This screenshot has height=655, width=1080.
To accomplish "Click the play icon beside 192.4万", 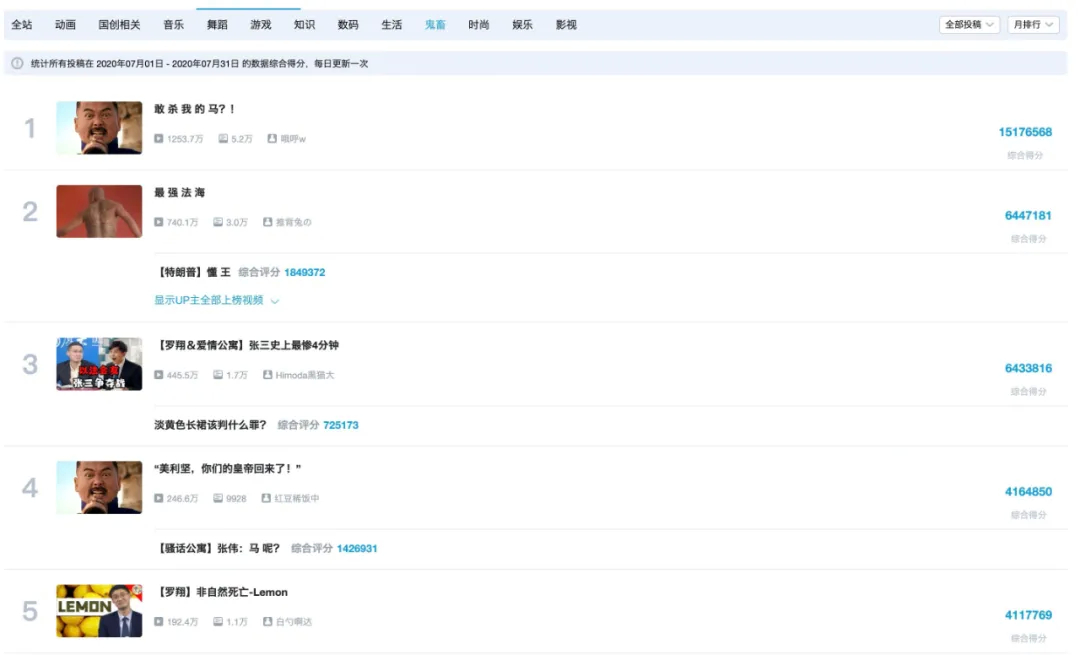I will coord(158,621).
